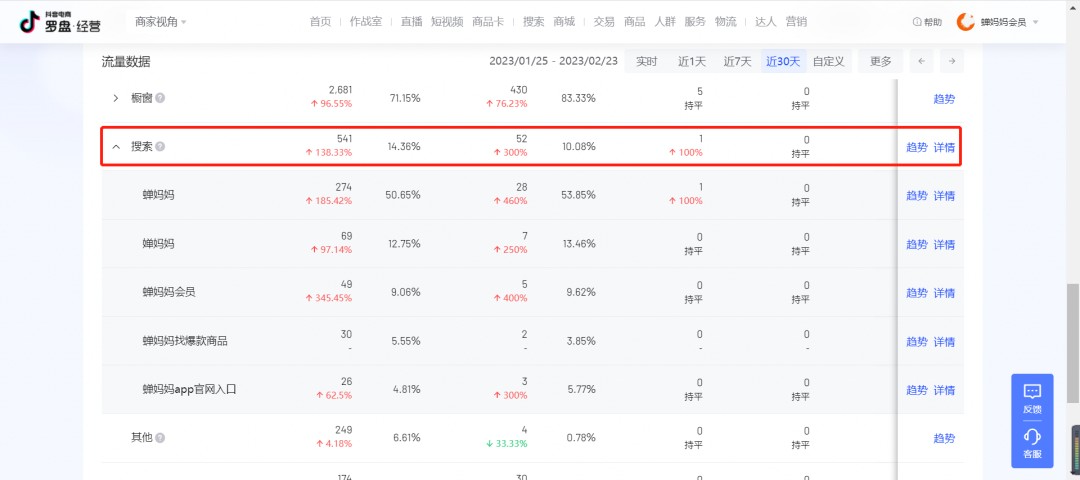Click the 蝉妈妈找爆款商品 keyword text
Image resolution: width=1080 pixels, height=480 pixels.
[x=185, y=341]
